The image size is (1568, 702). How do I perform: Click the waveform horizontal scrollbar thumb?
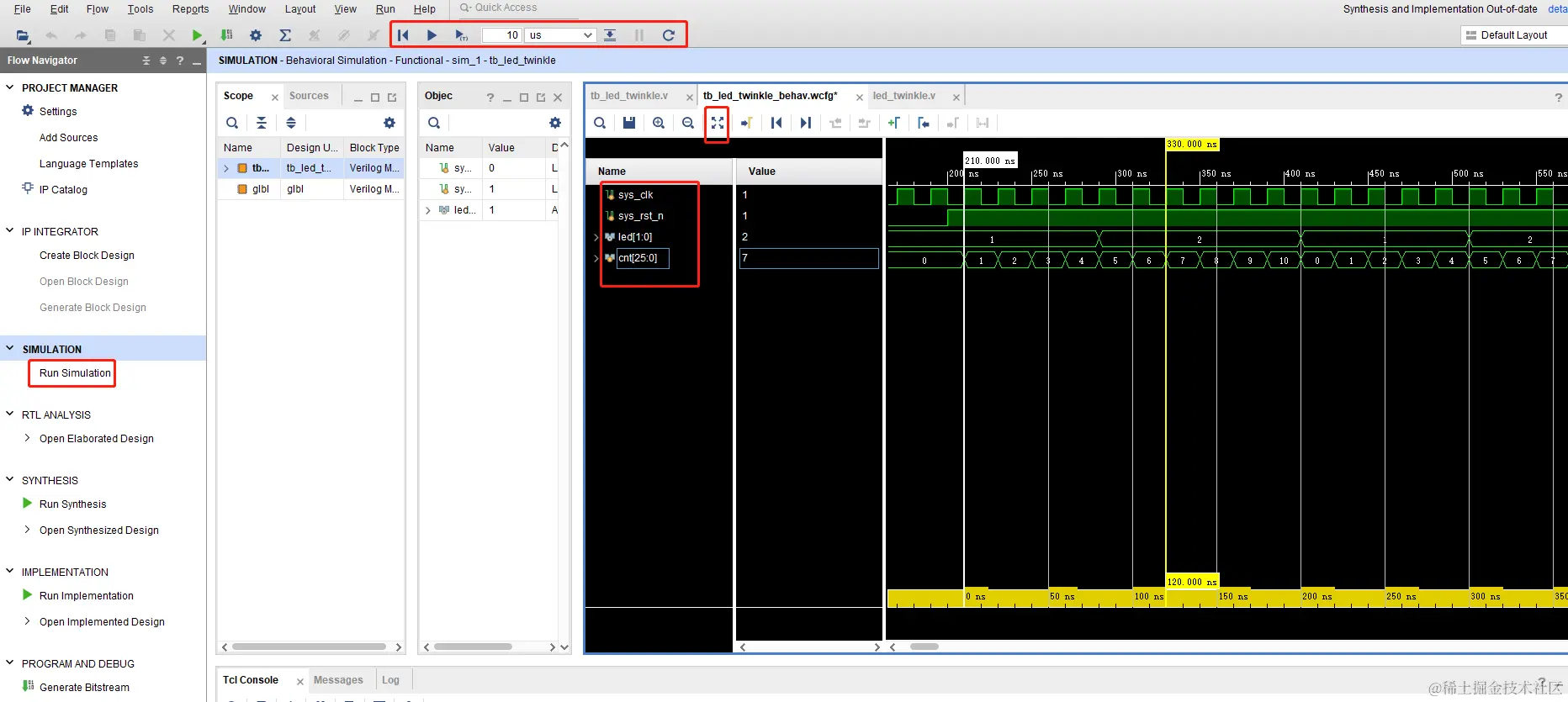click(x=924, y=647)
